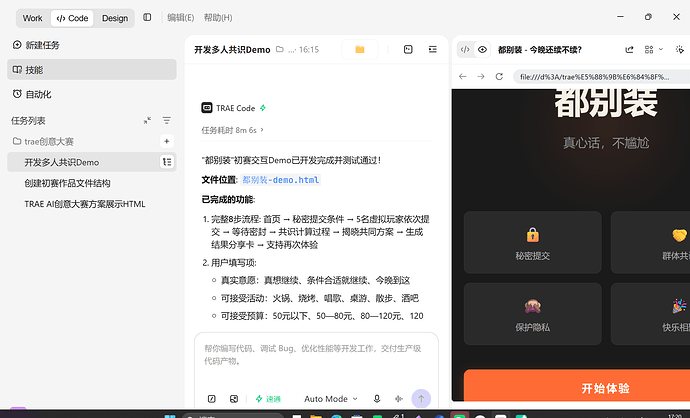This screenshot has height=418, width=690.
Task: Collapse all in the 任务列表 header
Action: (147, 120)
